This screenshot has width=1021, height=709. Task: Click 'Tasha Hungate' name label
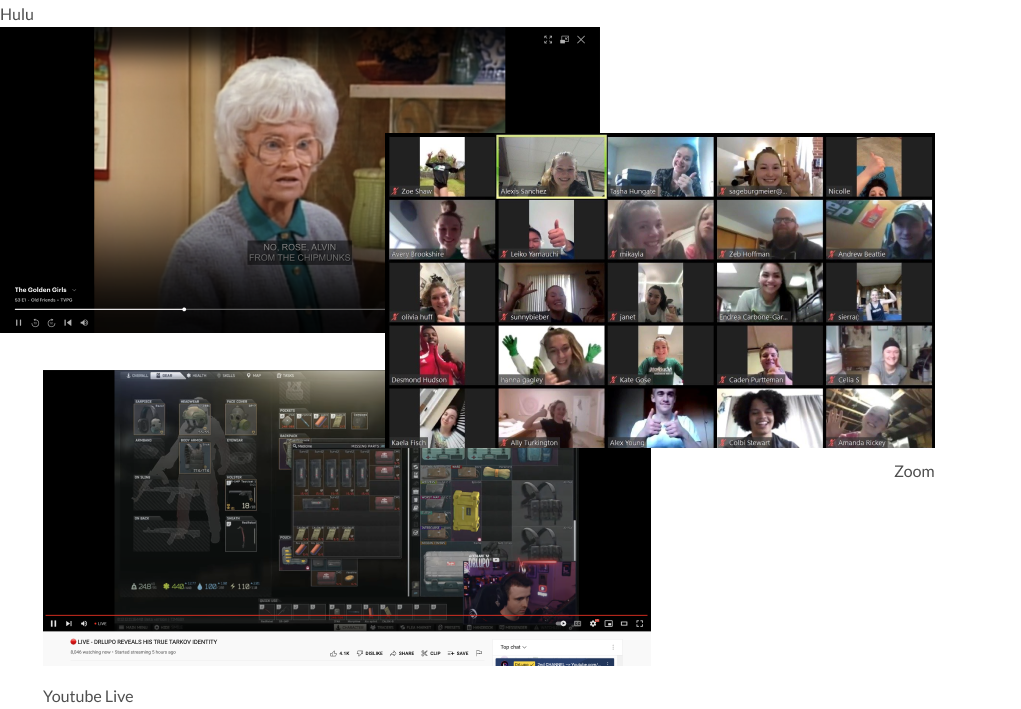[632, 191]
